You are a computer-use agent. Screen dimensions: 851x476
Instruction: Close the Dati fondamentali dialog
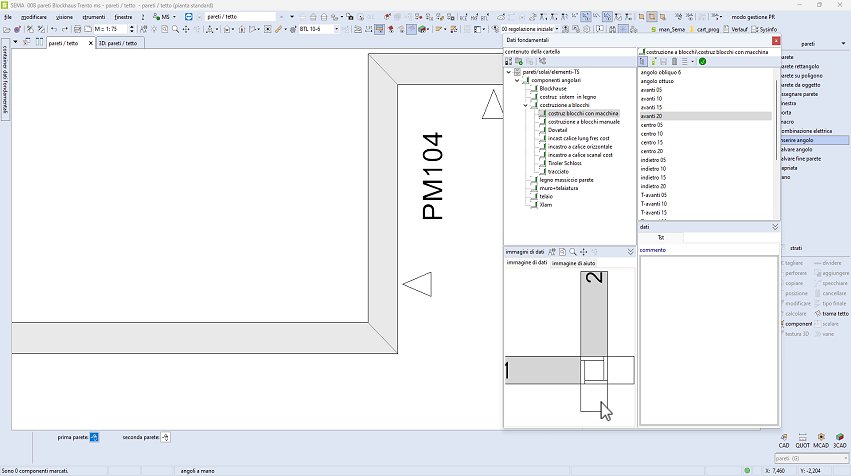[776, 40]
